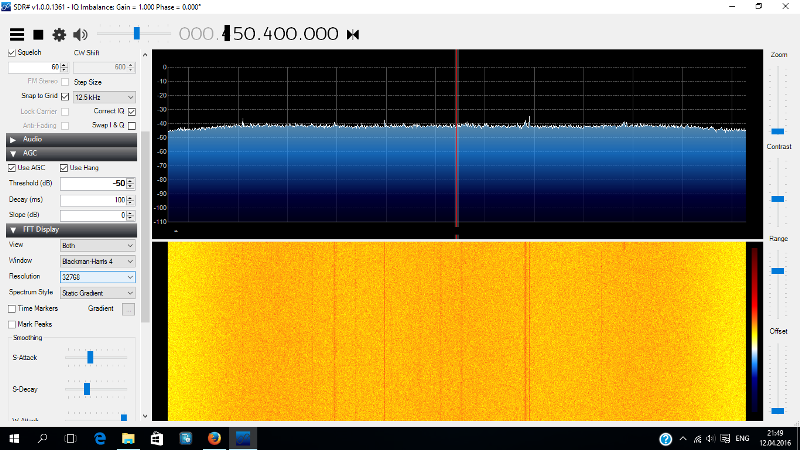800x450 pixels.
Task: Click the pinned app icon left of Firefox
Action: click(x=185, y=439)
